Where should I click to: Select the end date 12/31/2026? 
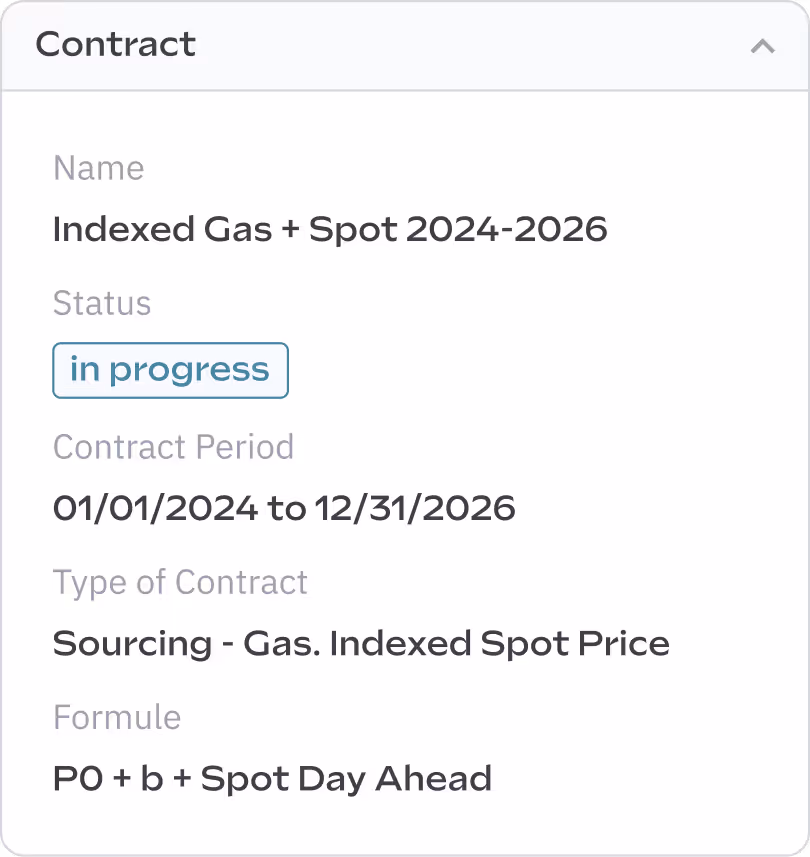(x=415, y=508)
